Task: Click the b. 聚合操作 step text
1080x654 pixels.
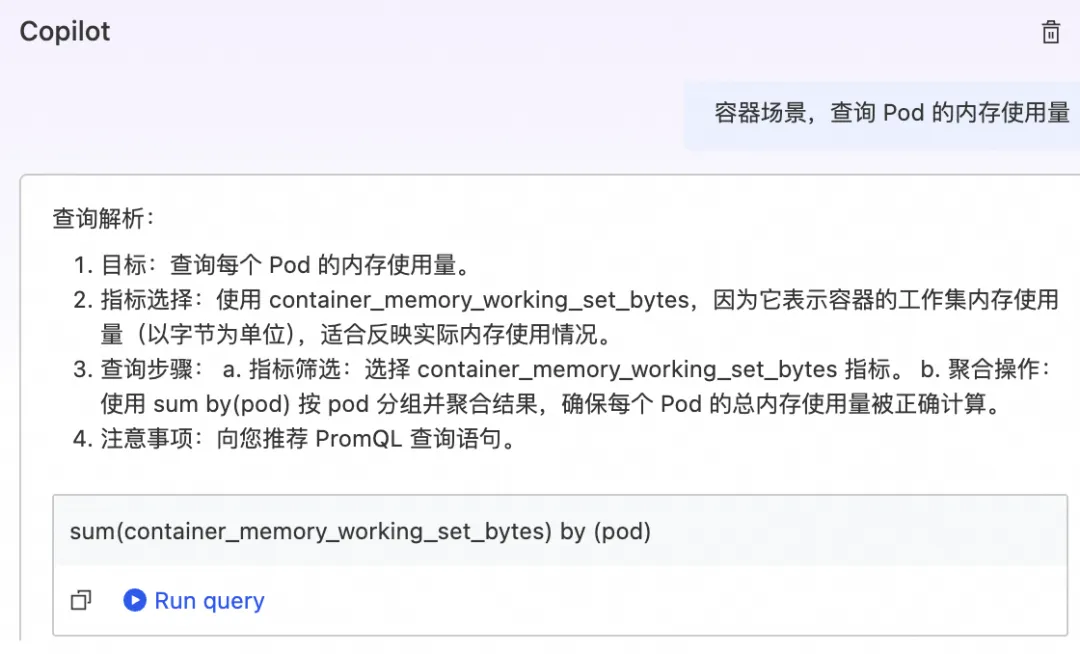Action: click(x=985, y=370)
